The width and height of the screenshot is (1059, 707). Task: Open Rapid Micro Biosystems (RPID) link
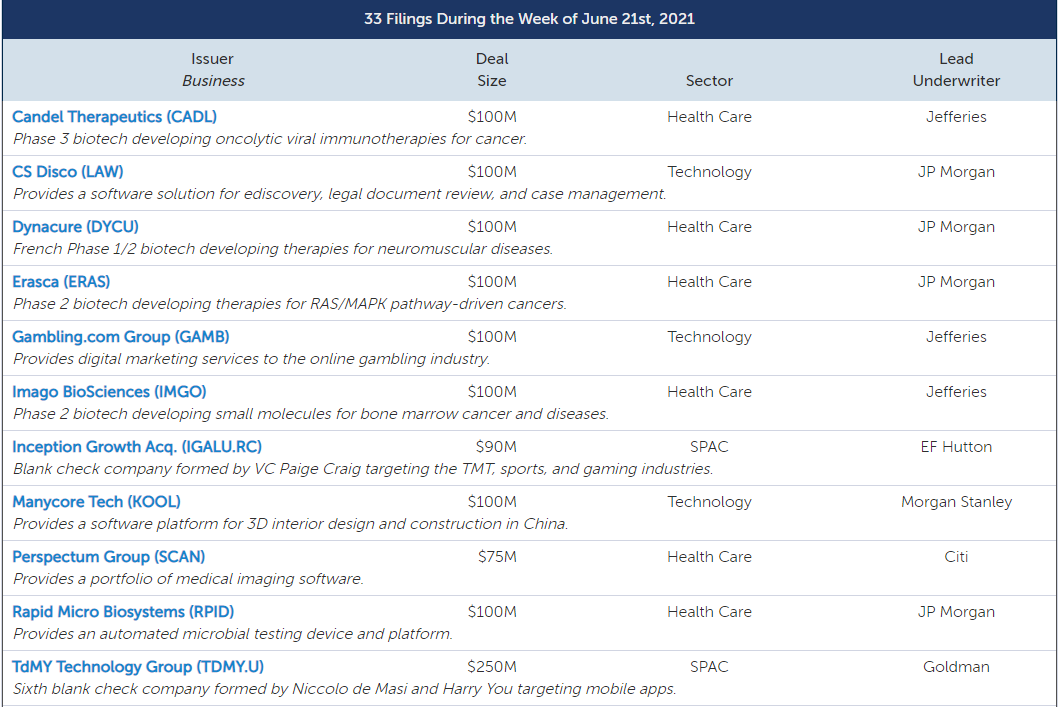tap(123, 612)
